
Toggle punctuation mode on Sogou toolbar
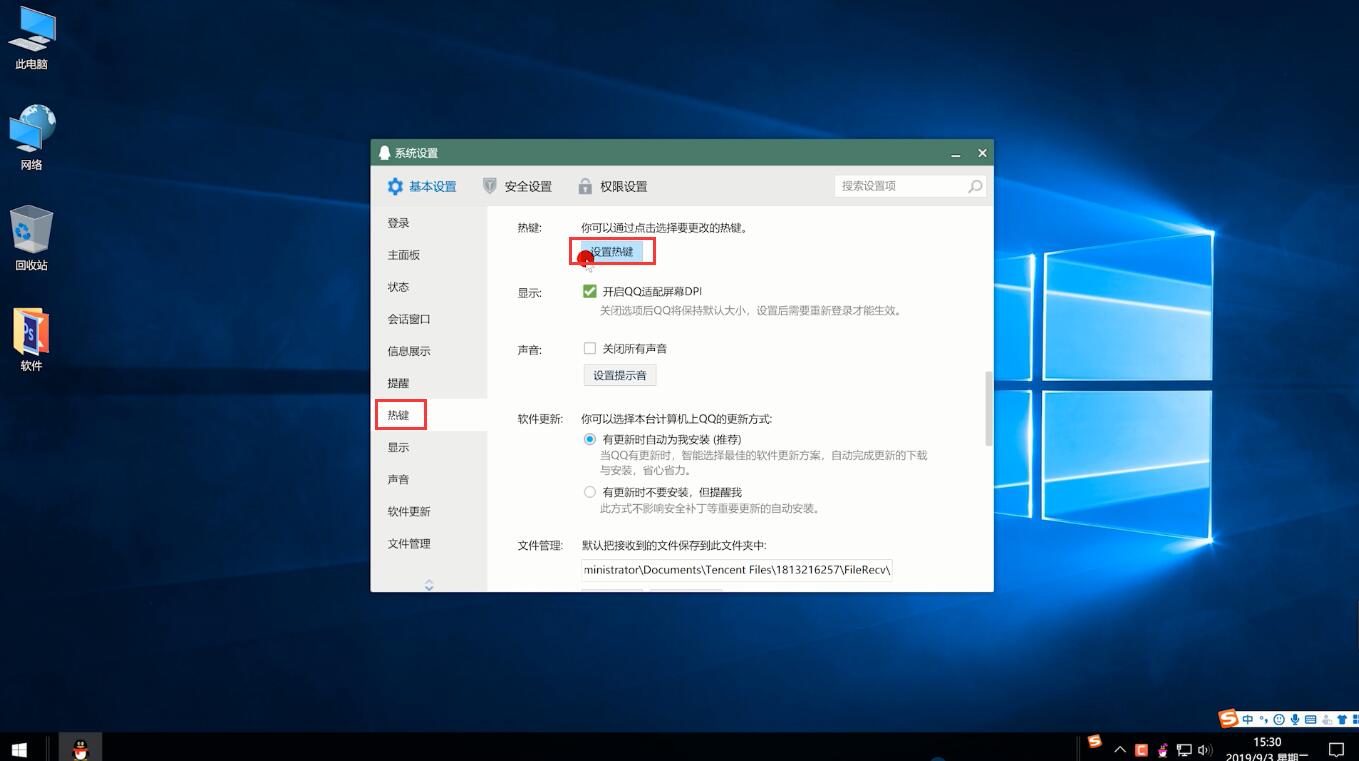coord(1264,719)
